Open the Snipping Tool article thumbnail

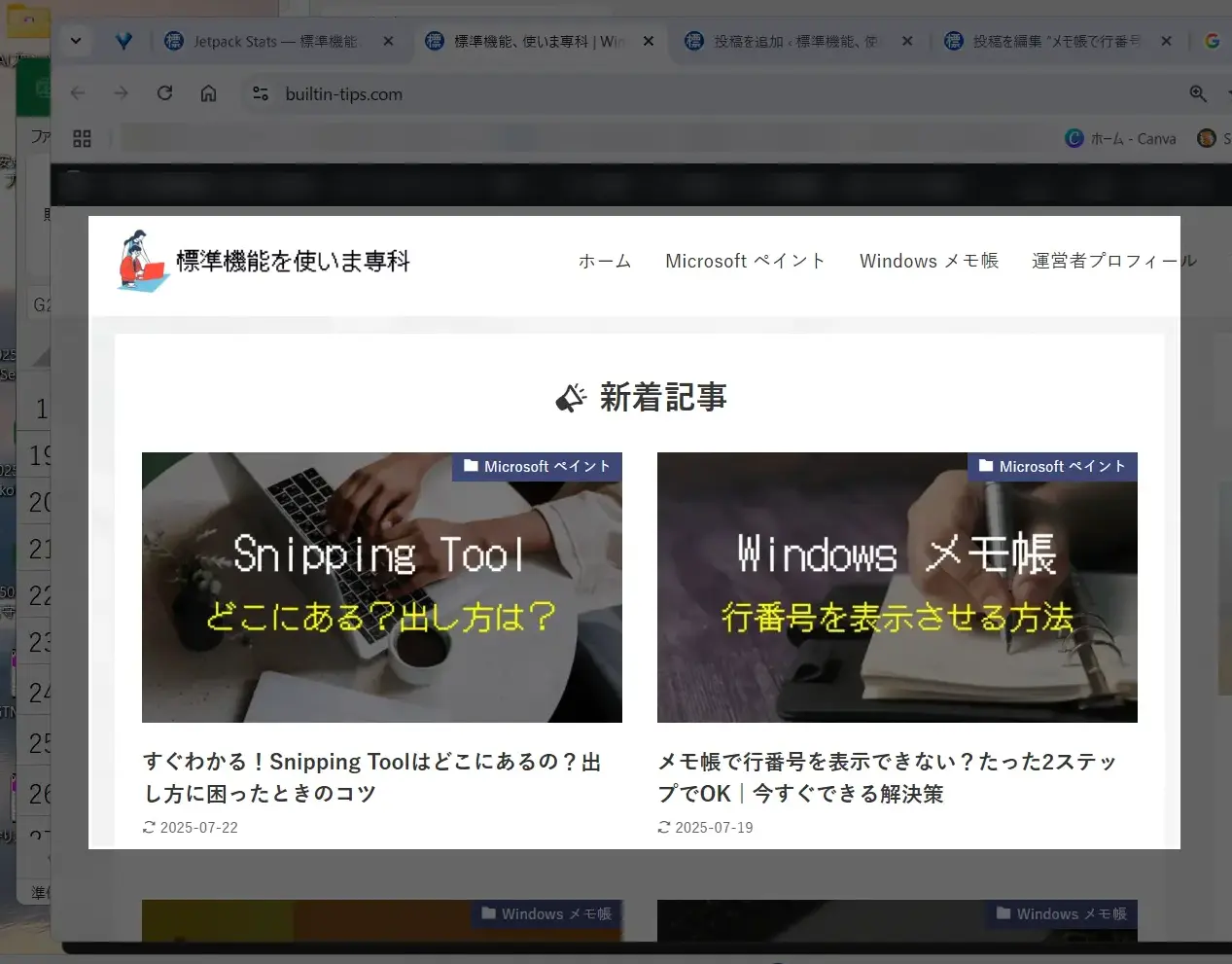[x=382, y=588]
